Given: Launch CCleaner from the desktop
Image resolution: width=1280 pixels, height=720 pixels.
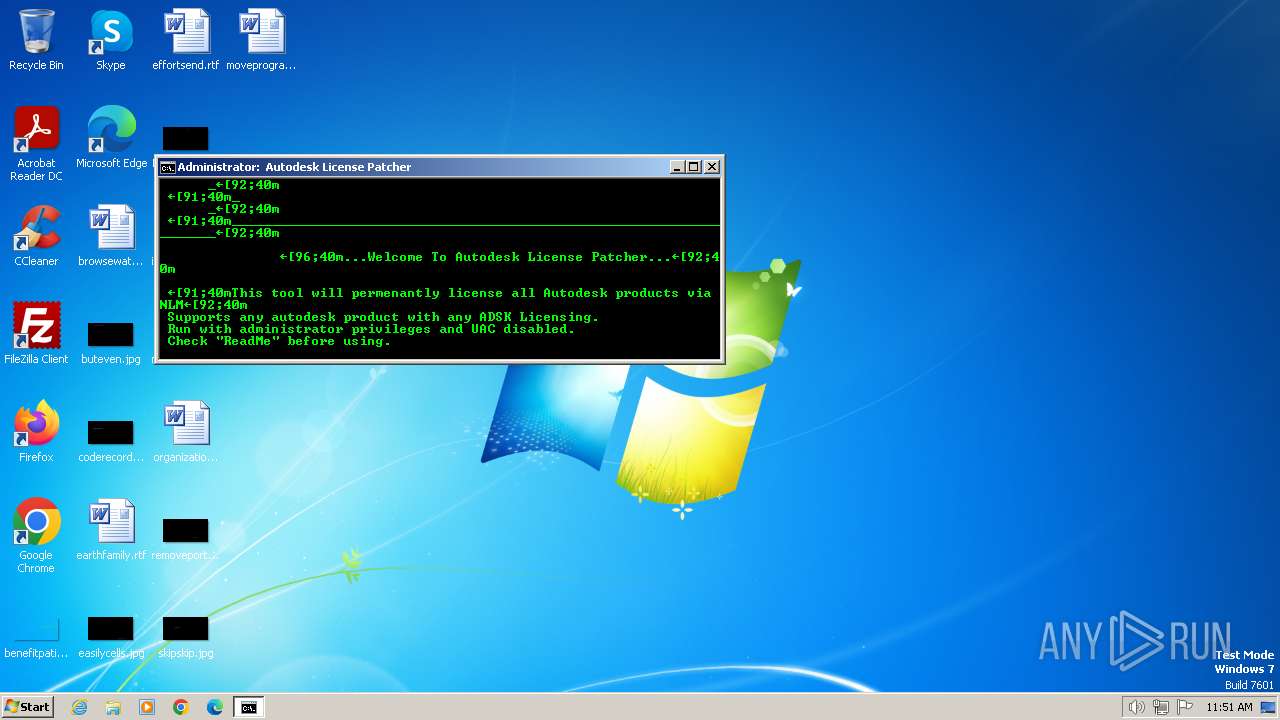Looking at the screenshot, I should [x=36, y=236].
